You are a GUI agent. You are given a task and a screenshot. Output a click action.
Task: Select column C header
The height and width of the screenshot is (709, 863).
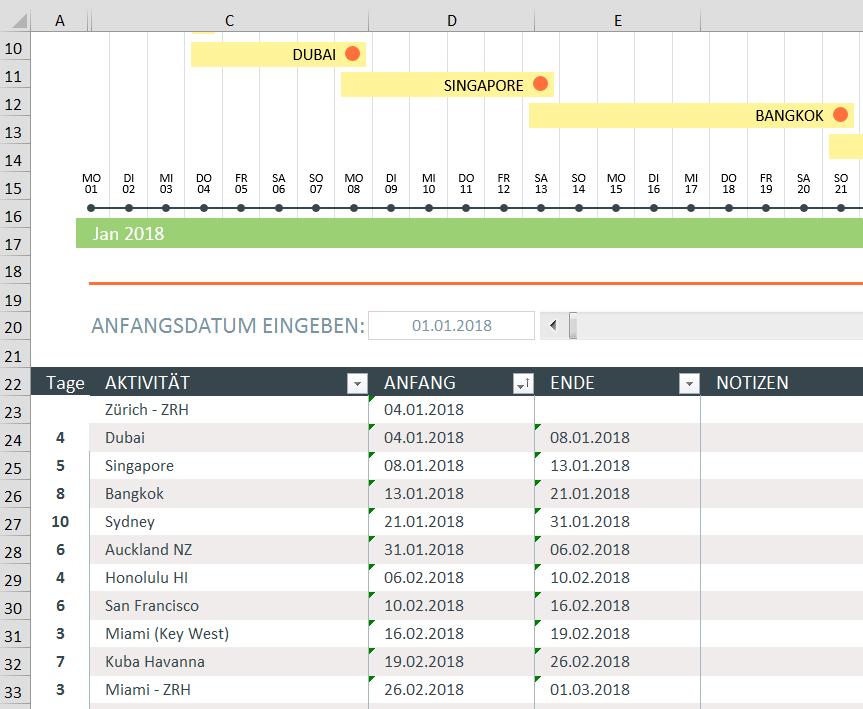pyautogui.click(x=230, y=20)
